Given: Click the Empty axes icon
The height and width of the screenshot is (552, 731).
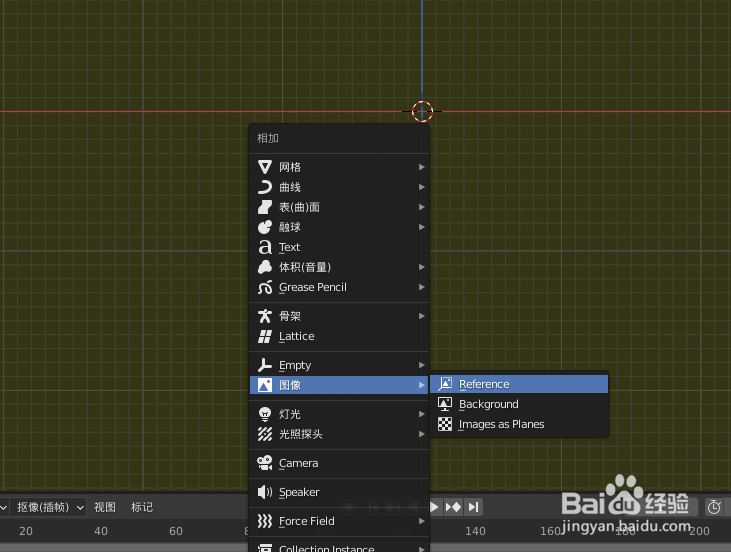Looking at the screenshot, I should 265,365.
